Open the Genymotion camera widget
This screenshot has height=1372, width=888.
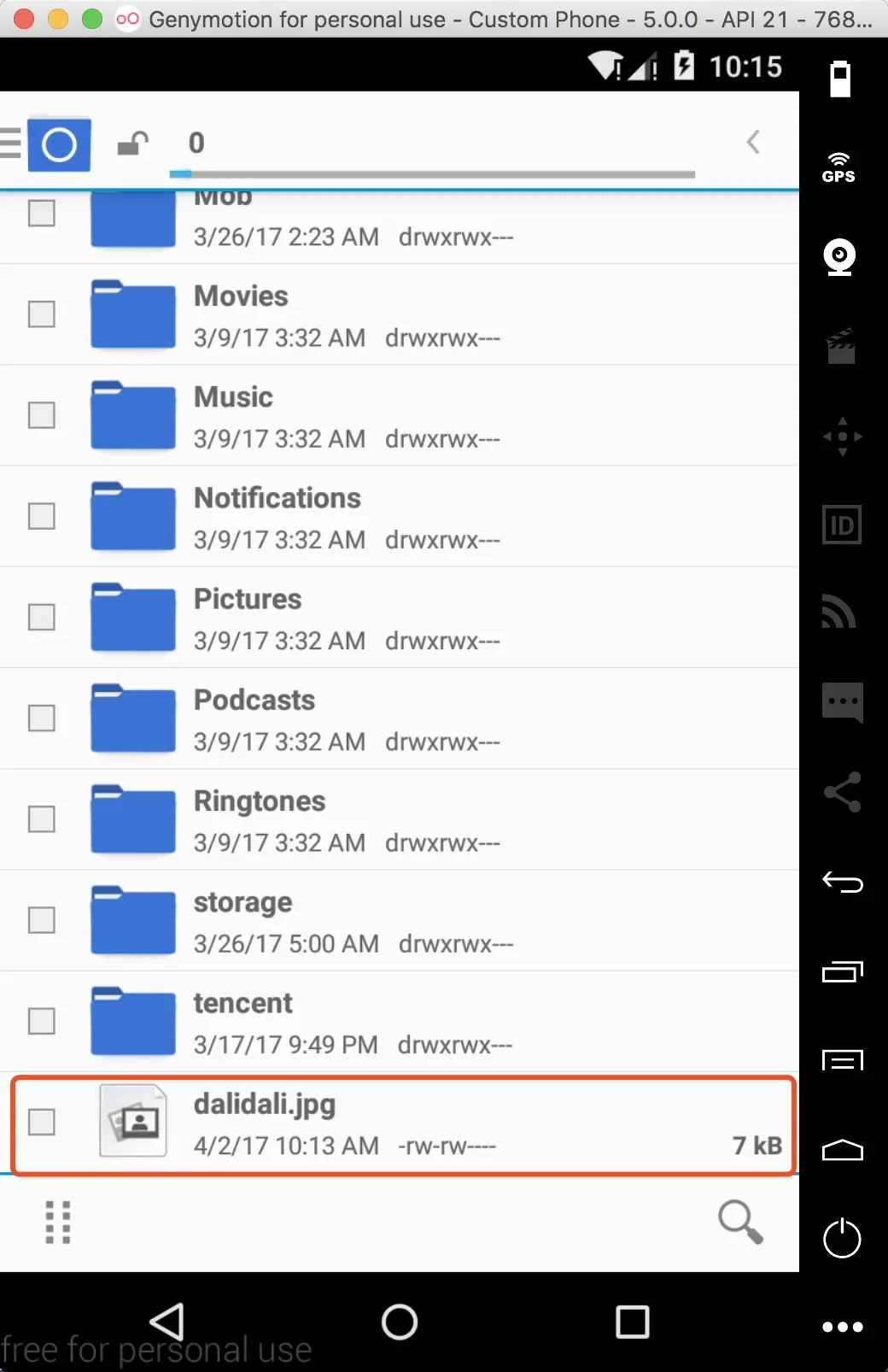[839, 257]
